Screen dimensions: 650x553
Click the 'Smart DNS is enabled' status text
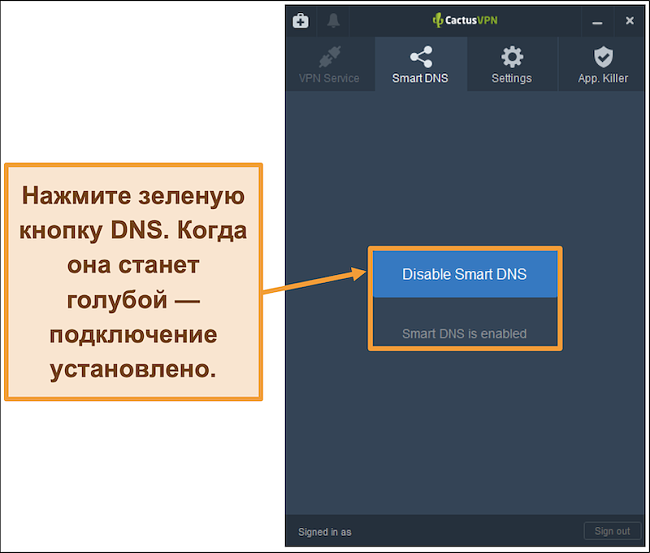(x=464, y=334)
